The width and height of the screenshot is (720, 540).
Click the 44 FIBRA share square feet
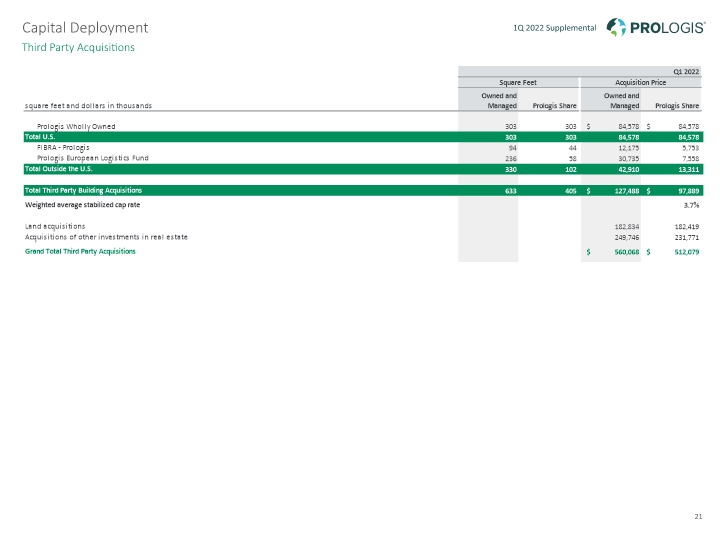[x=572, y=148]
